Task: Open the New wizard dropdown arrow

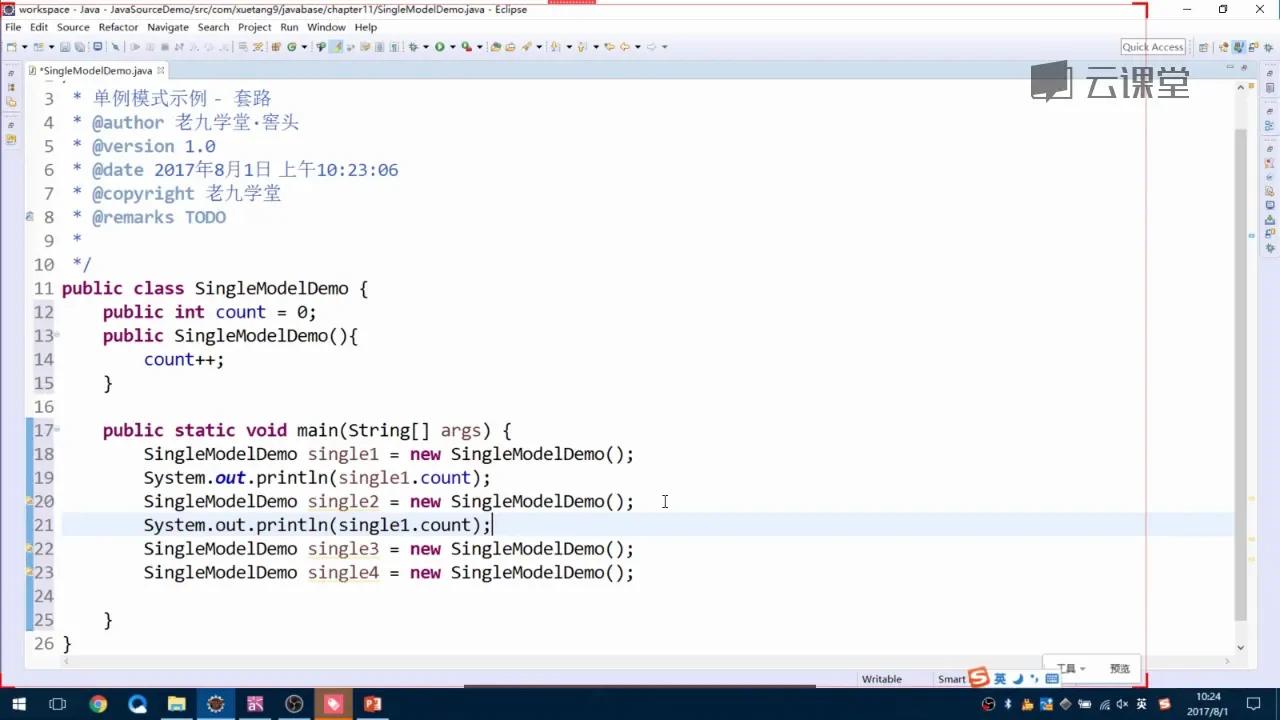Action: click(x=23, y=46)
